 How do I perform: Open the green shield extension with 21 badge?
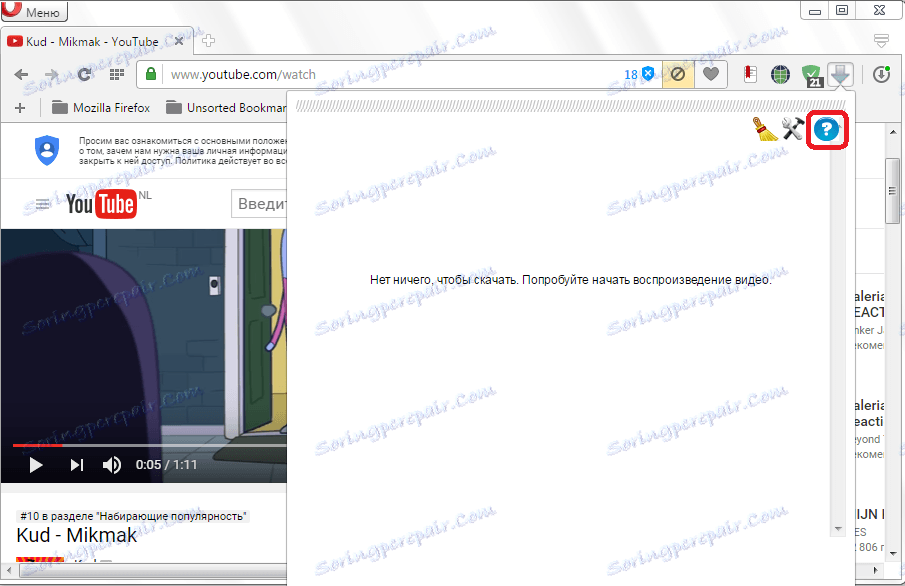coord(811,76)
